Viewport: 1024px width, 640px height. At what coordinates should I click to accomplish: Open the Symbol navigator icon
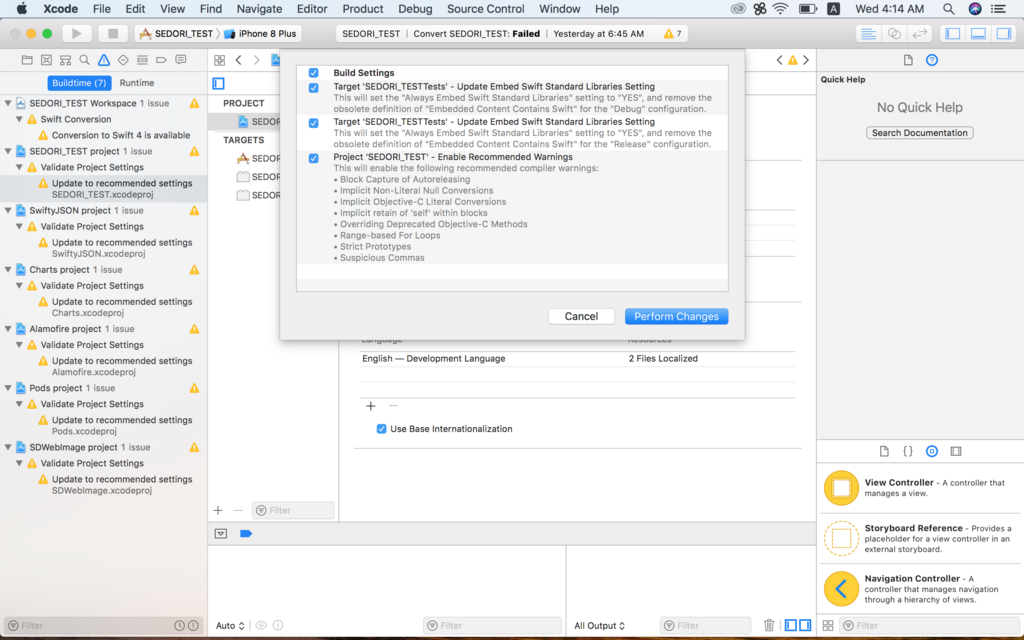[65, 60]
